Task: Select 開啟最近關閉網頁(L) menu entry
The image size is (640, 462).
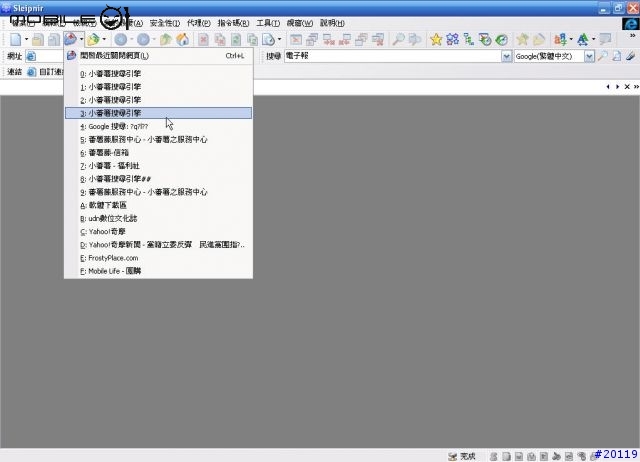Action: click(158, 56)
